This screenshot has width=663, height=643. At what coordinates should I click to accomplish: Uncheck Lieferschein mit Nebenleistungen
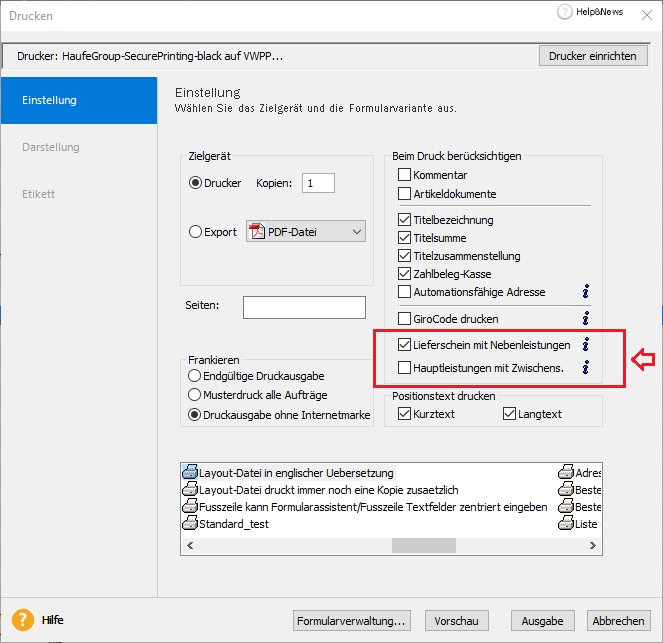pos(404,345)
